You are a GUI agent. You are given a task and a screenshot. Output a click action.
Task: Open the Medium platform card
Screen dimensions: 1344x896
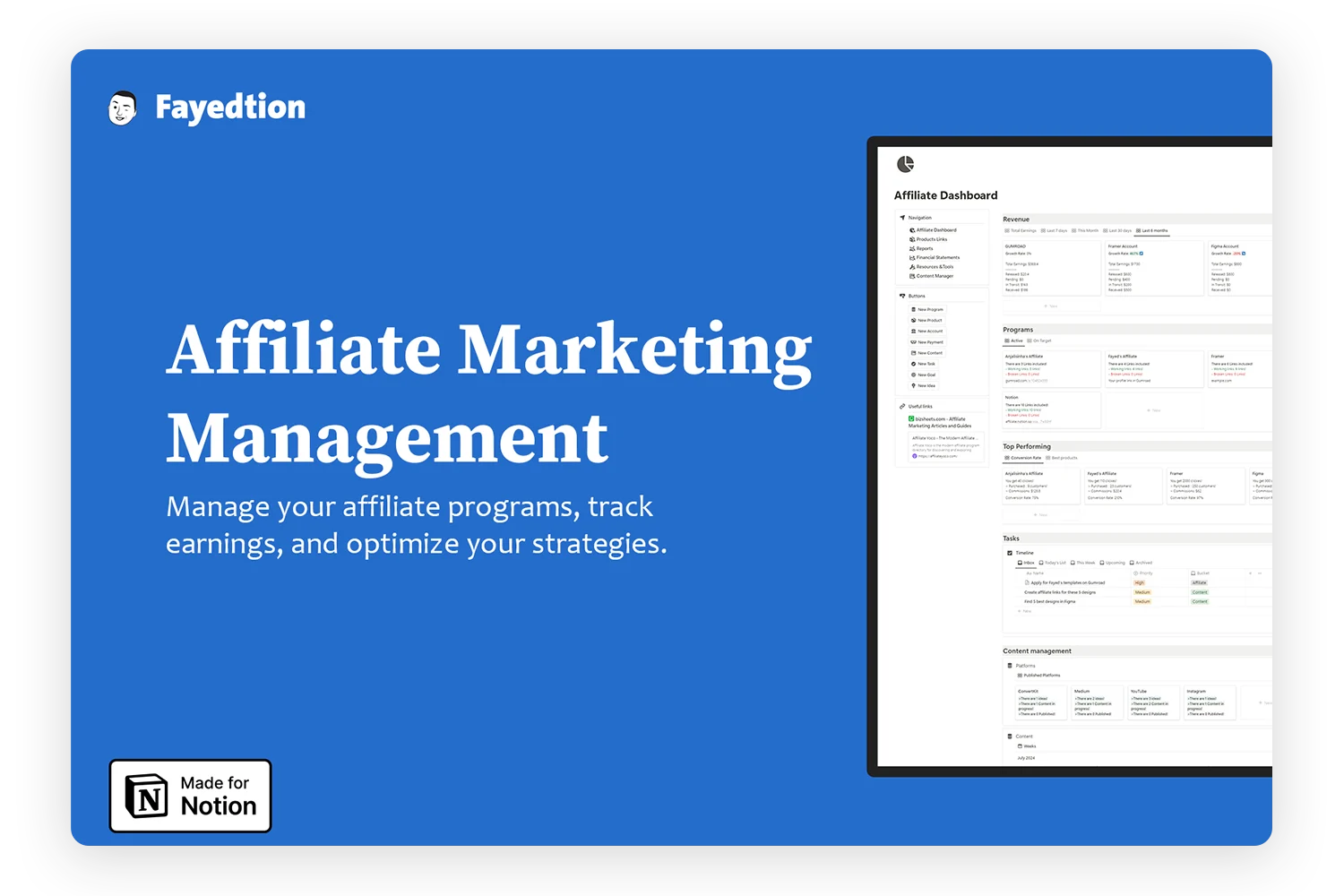click(1098, 702)
